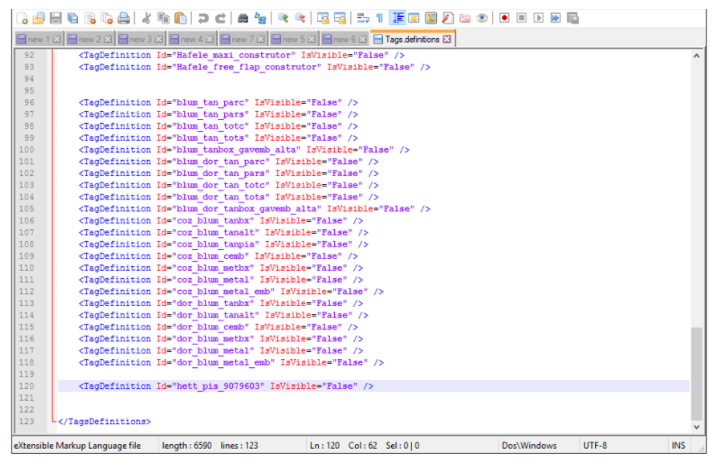The height and width of the screenshot is (466, 723).
Task: Close all documents from the toolbar
Action: (107, 18)
